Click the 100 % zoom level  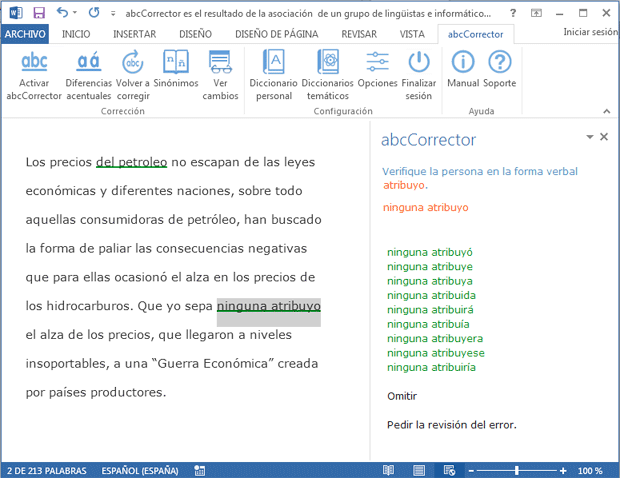pyautogui.click(x=590, y=471)
